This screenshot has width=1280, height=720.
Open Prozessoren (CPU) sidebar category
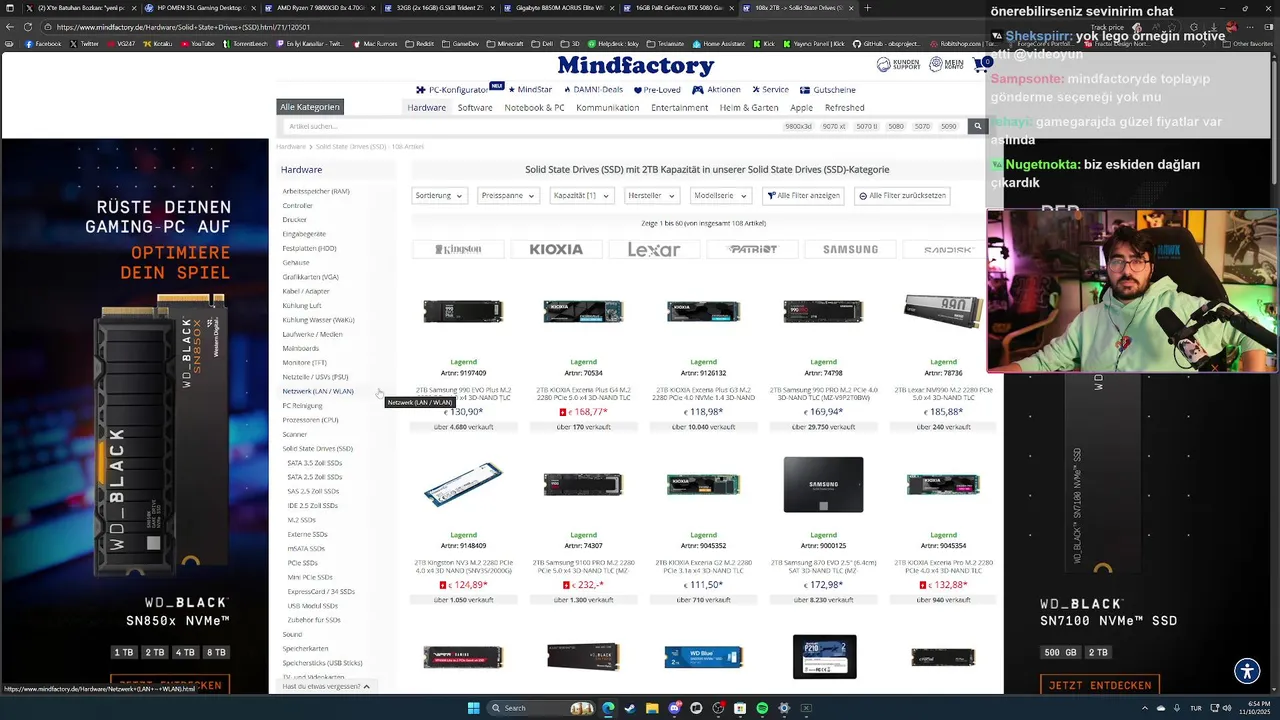pos(310,420)
